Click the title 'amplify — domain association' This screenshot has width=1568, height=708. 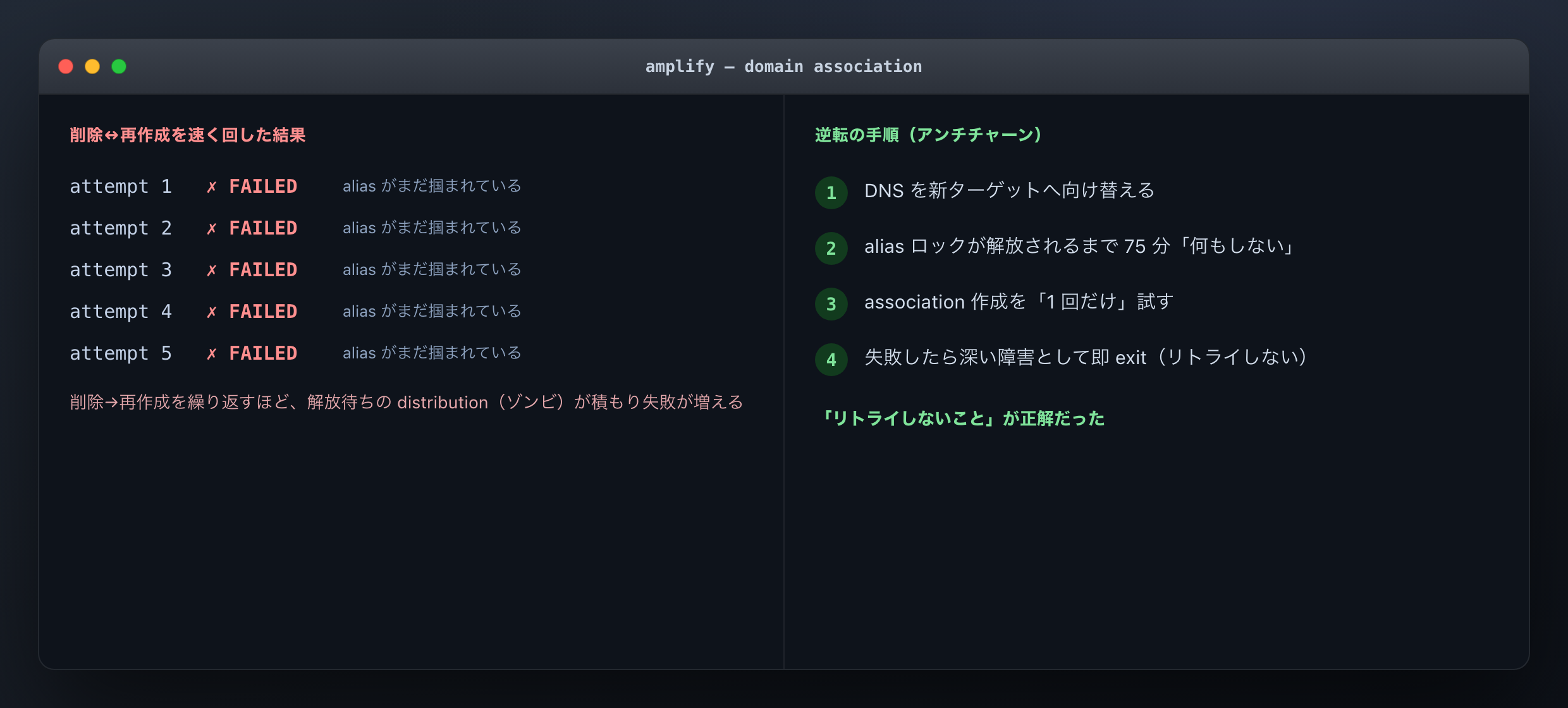click(783, 66)
